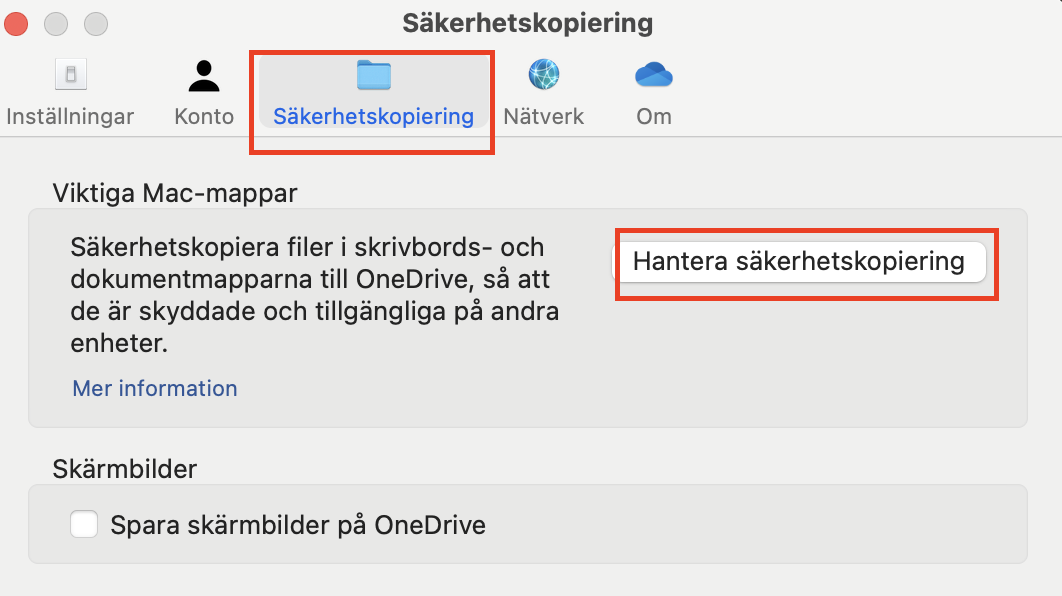Close the window with the red button

pos(18,23)
